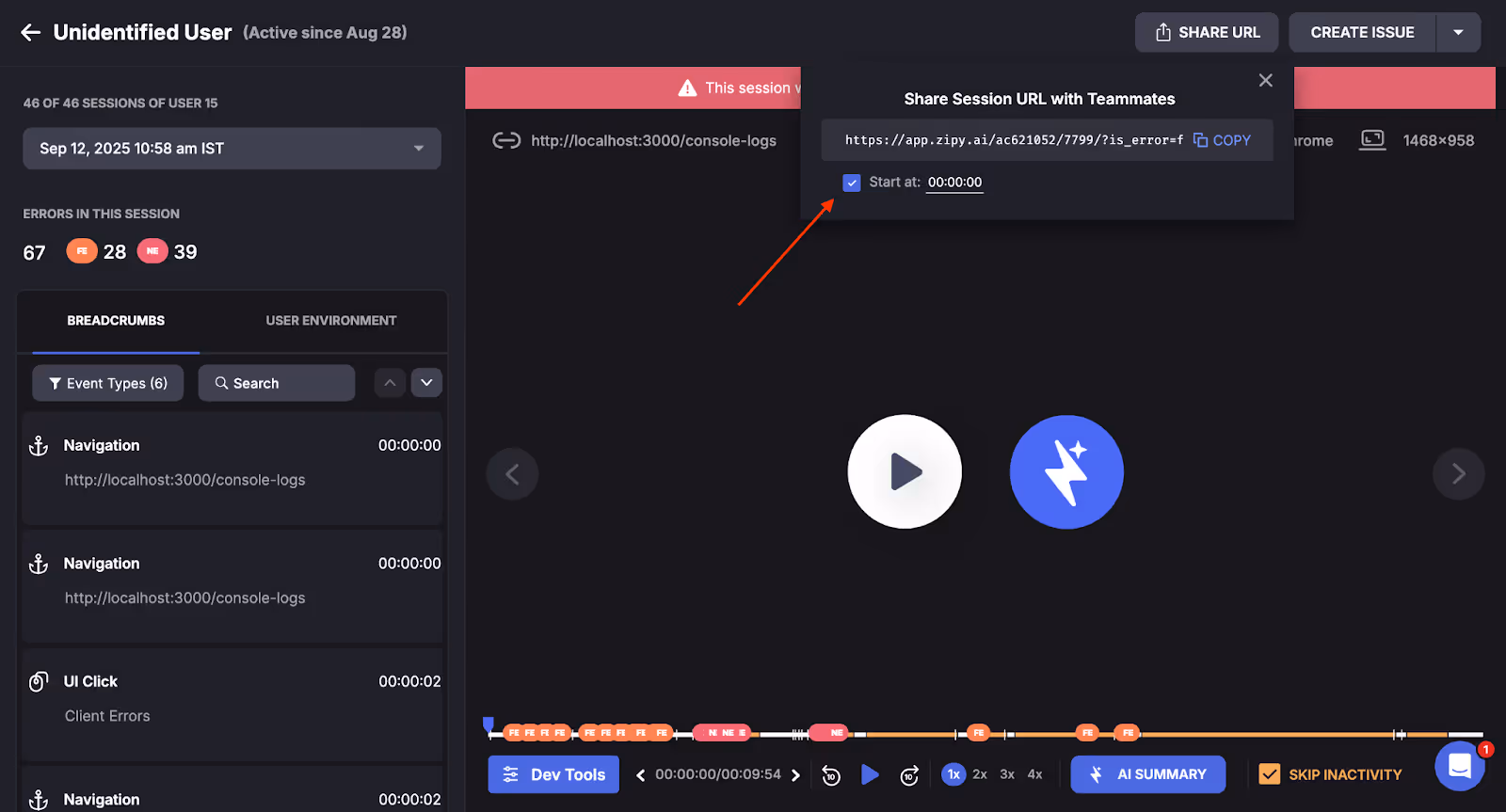The image size is (1506, 812).
Task: Go to the next session with right arrow
Action: 1458,474
